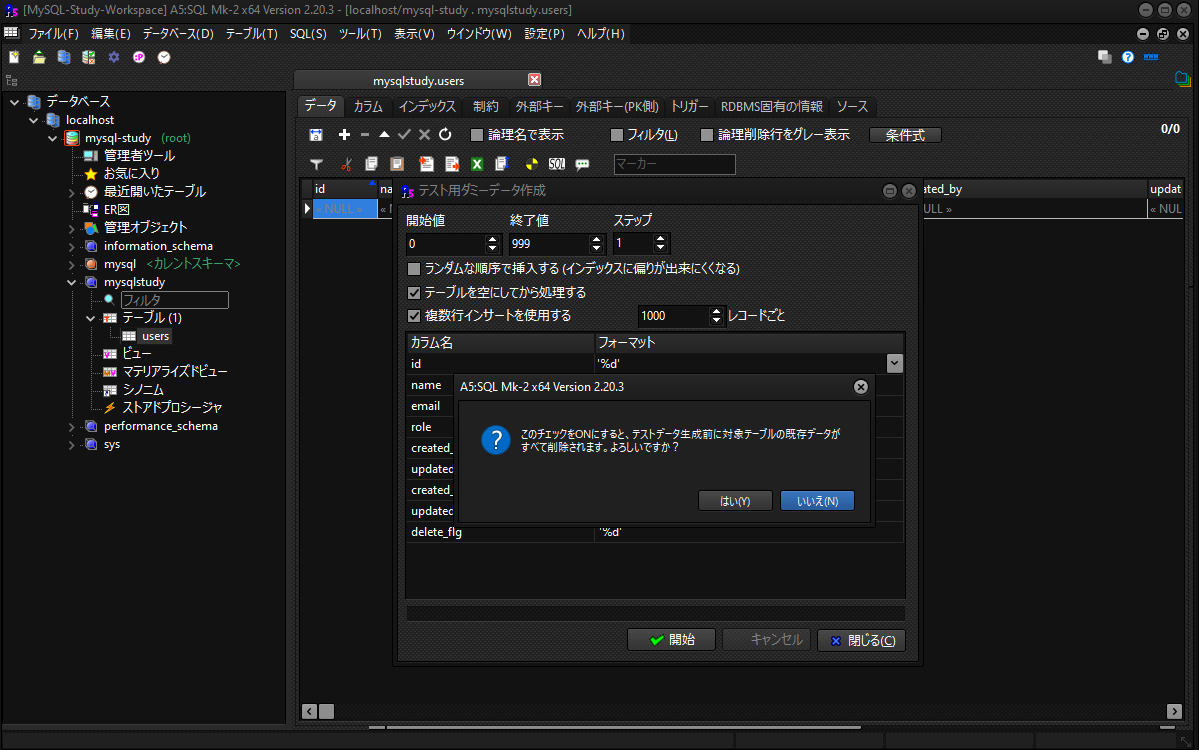Image resolution: width=1199 pixels, height=750 pixels.
Task: Close the confirmation dialog with its X
Action: (x=860, y=387)
